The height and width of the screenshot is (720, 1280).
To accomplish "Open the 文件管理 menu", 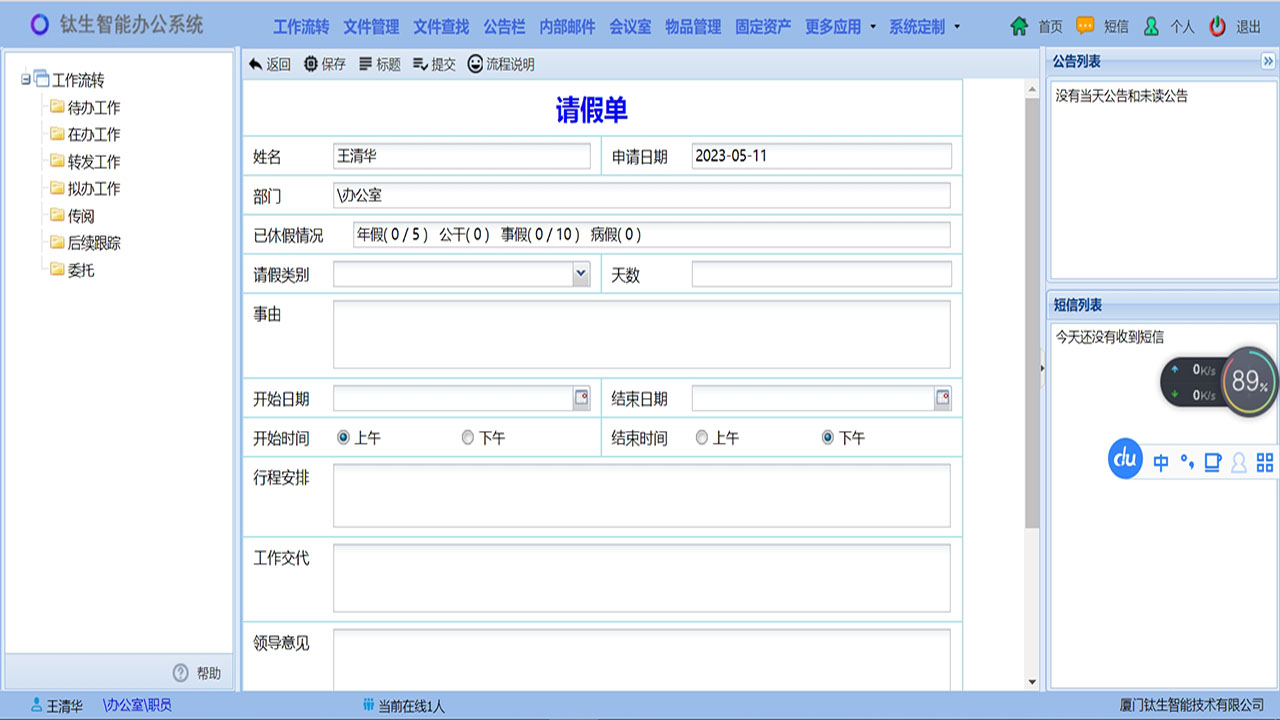I will [x=371, y=27].
